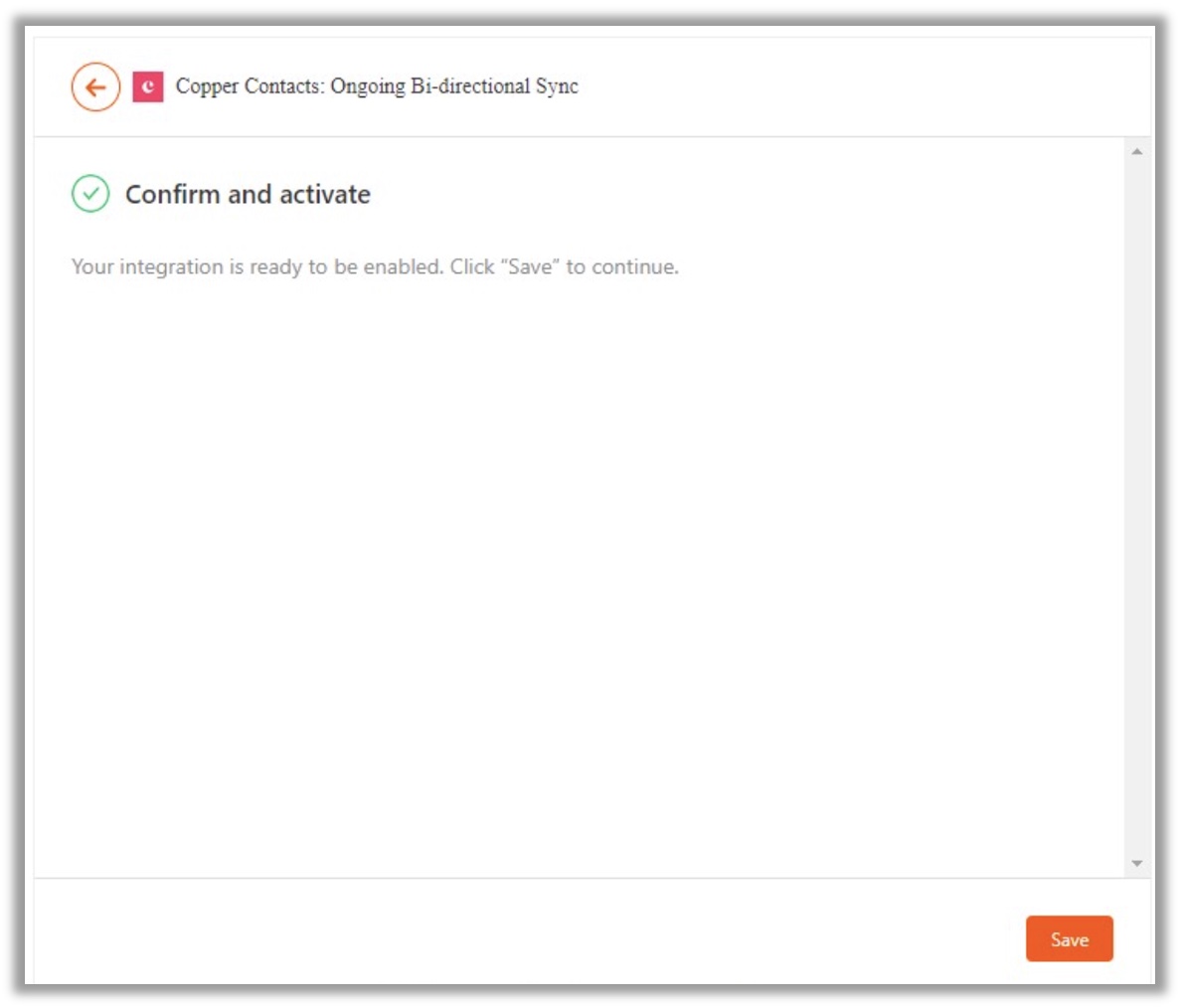Go back using the orange arrow icon
The height and width of the screenshot is (1008, 1183).
(95, 87)
